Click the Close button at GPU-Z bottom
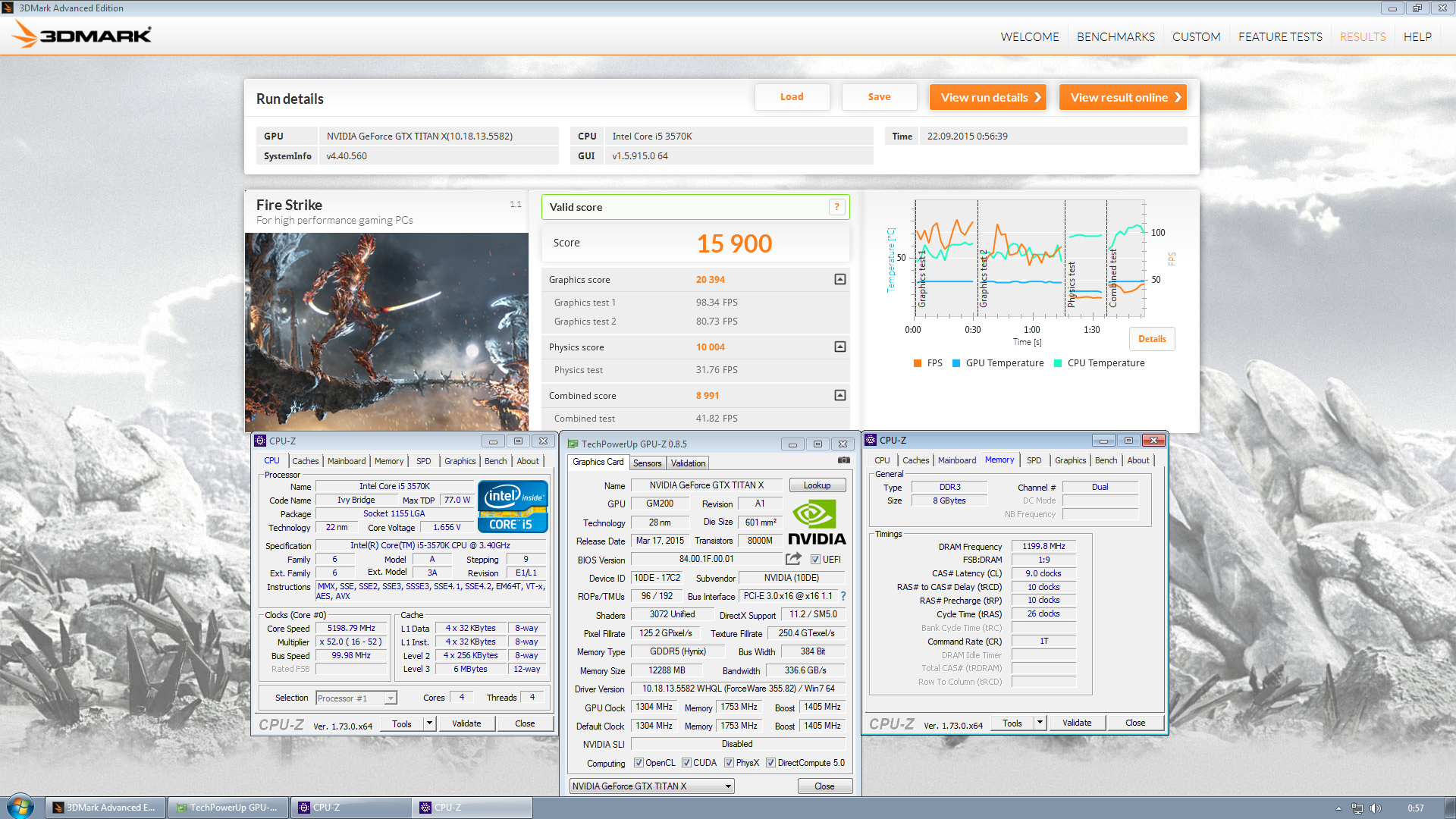This screenshot has width=1456, height=819. (824, 786)
